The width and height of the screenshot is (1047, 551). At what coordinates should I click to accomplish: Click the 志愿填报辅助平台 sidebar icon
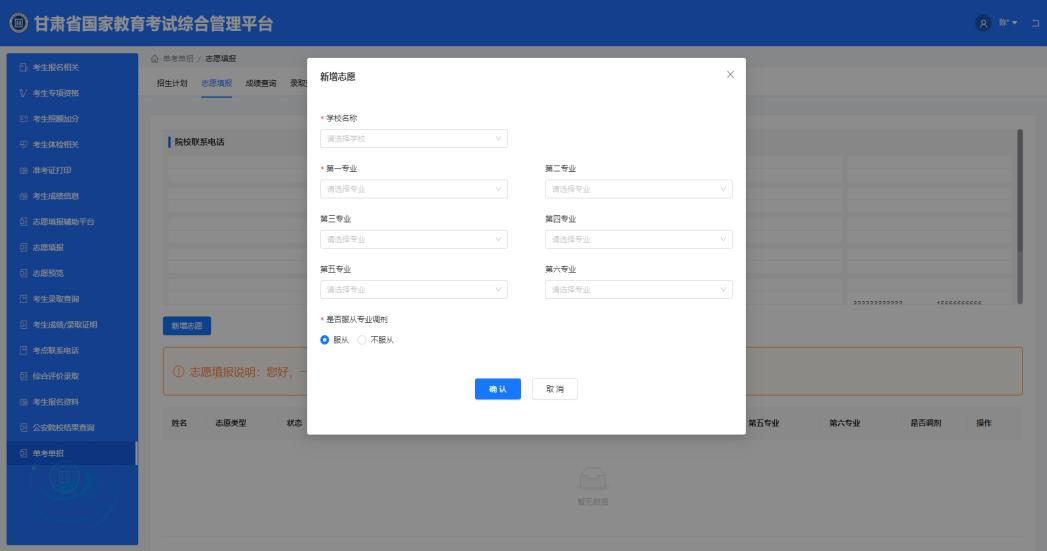tap(23, 222)
